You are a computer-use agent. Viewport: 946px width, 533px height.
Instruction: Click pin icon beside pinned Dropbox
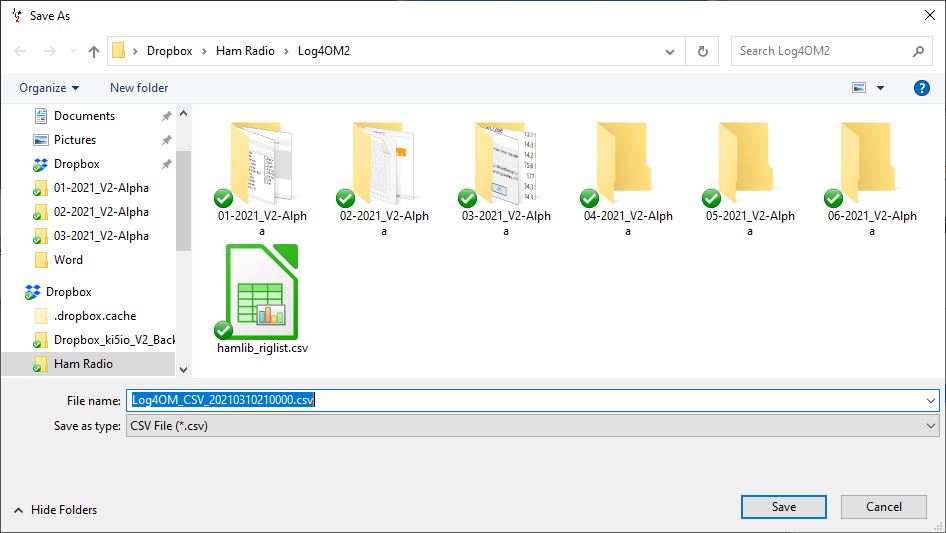coord(167,164)
